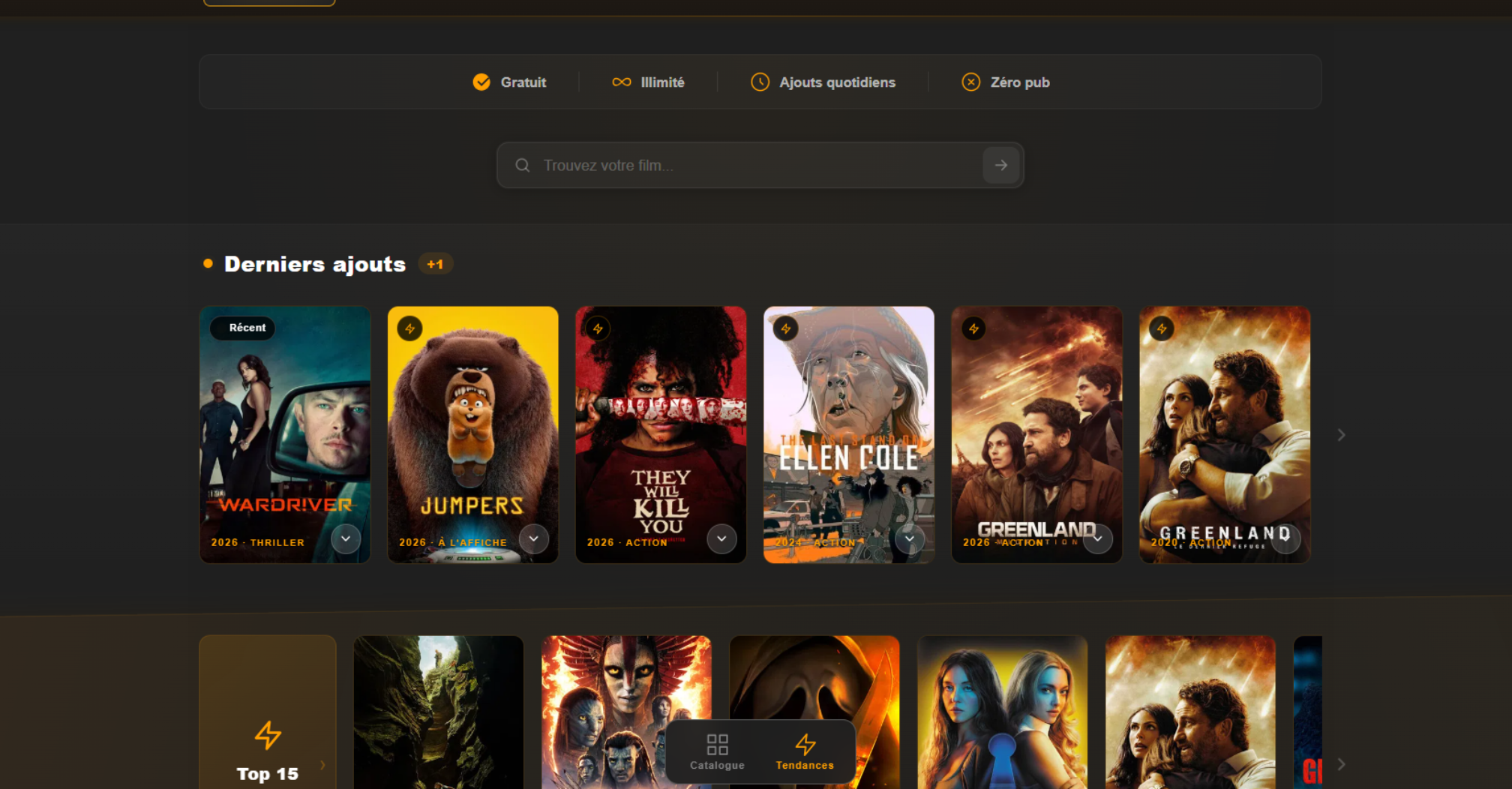Expand details for Wardriver card

(x=346, y=538)
